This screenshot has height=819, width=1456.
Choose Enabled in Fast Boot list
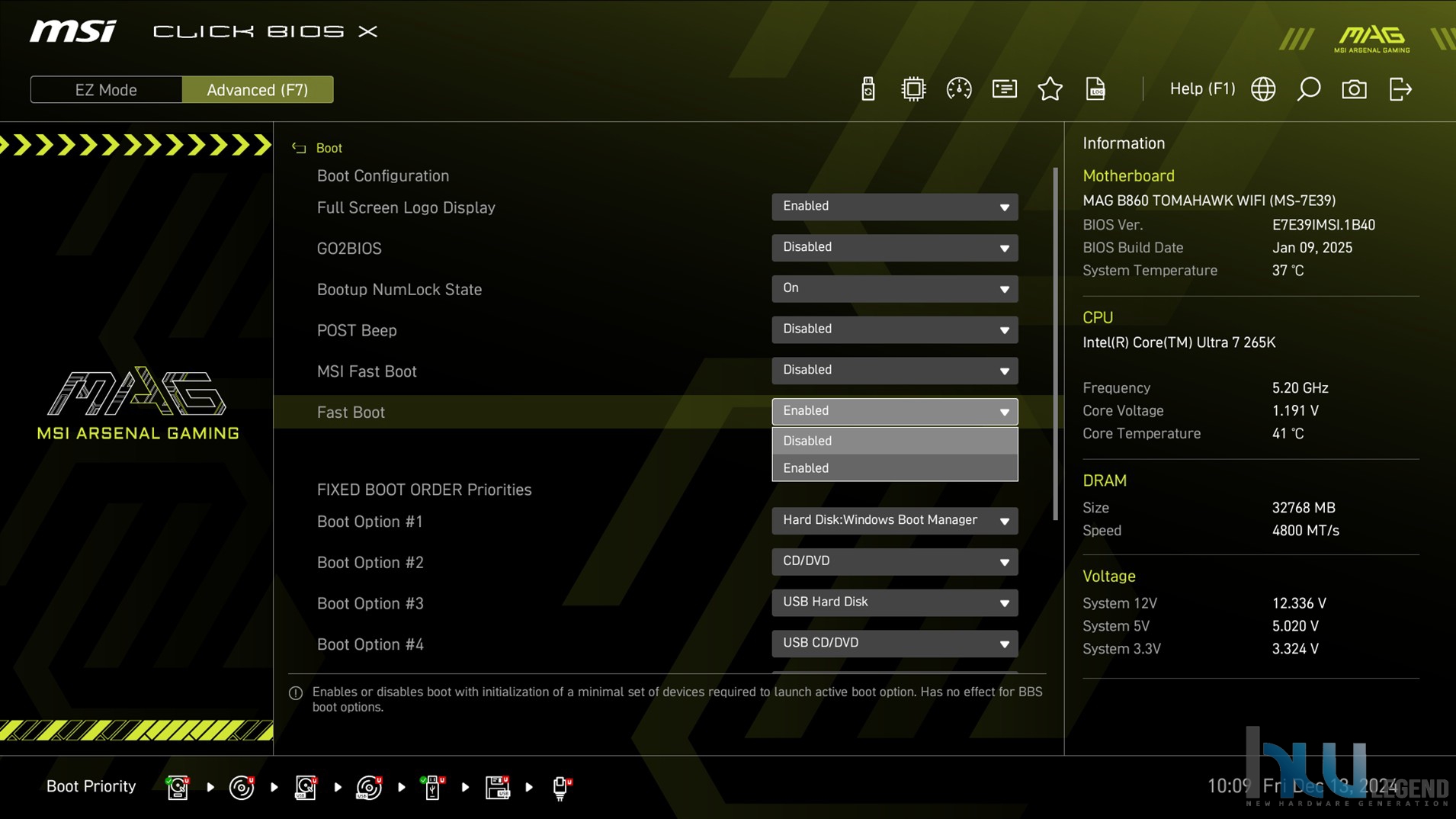[894, 468]
